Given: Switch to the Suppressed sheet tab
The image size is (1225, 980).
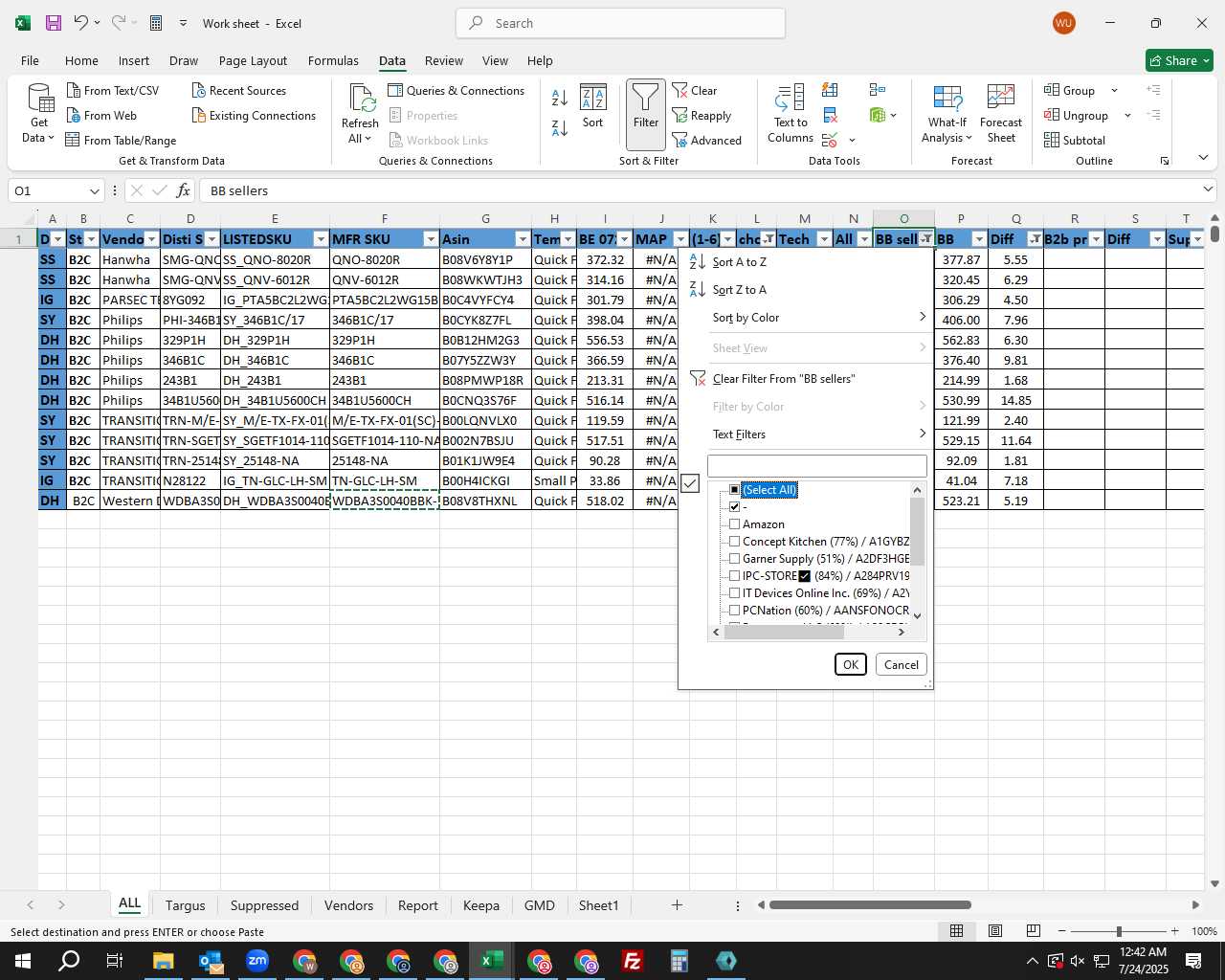Looking at the screenshot, I should (x=264, y=905).
